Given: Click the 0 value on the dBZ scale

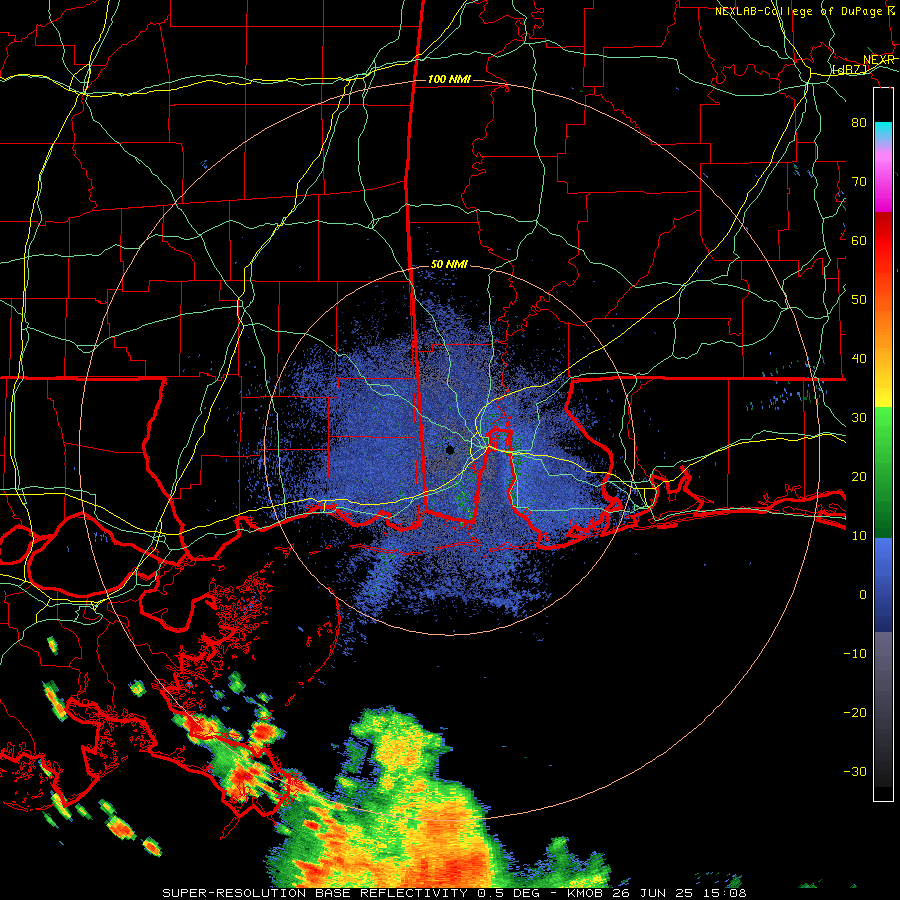Looking at the screenshot, I should coord(863,595).
